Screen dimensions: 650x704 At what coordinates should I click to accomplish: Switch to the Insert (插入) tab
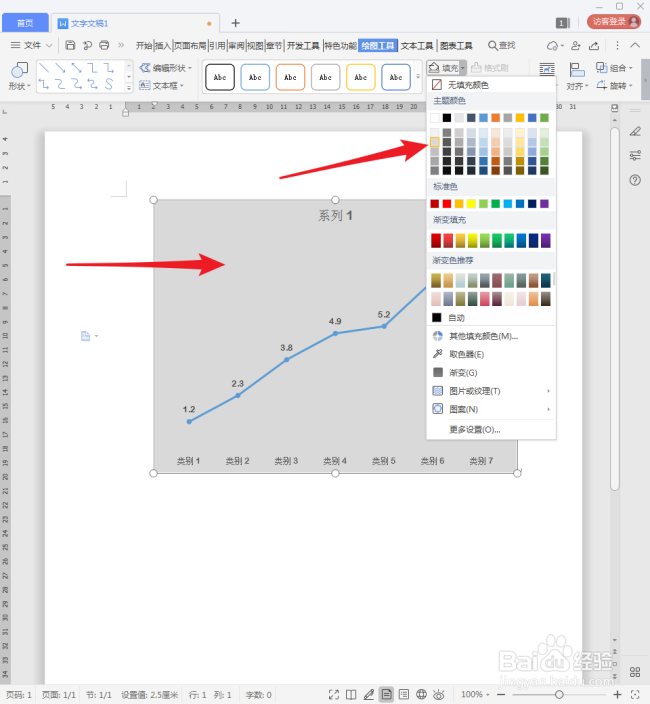point(163,45)
